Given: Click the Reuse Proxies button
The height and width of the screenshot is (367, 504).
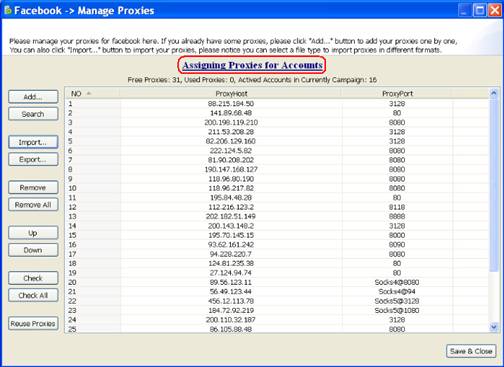Looking at the screenshot, I should (33, 324).
